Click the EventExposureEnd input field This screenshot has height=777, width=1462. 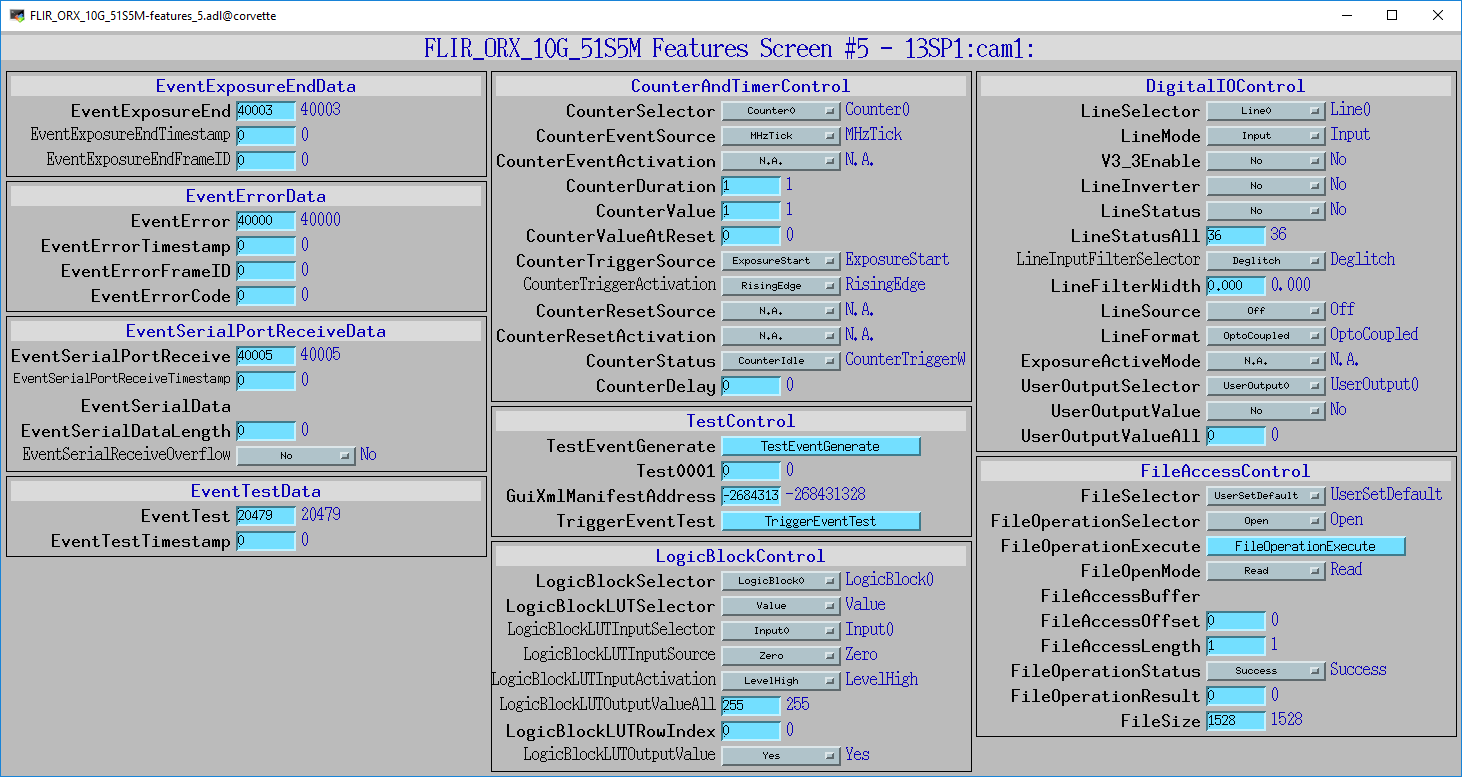[266, 111]
